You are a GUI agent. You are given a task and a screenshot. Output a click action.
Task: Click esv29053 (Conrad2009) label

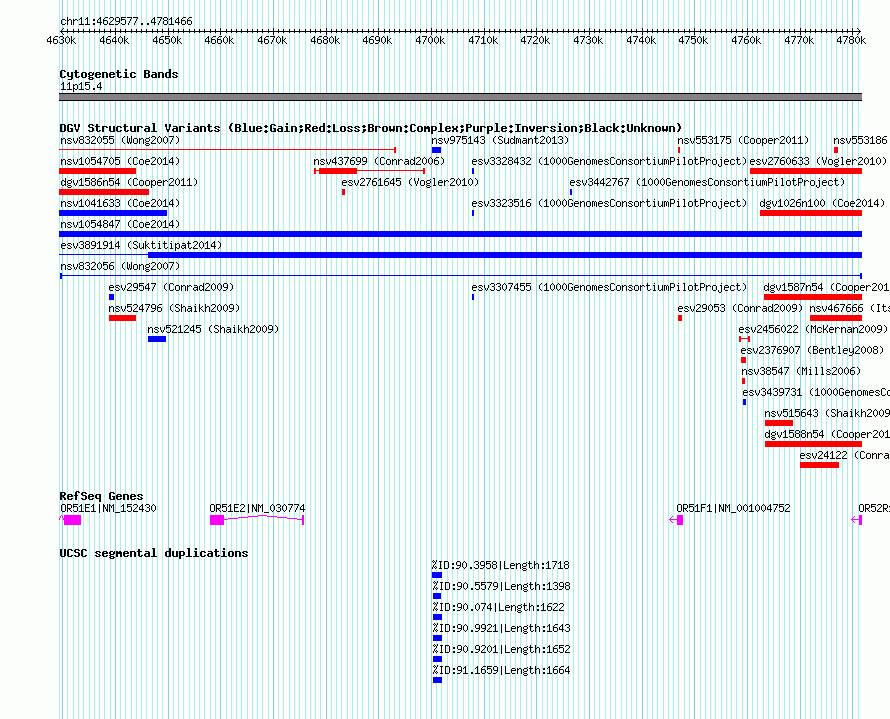740,308
